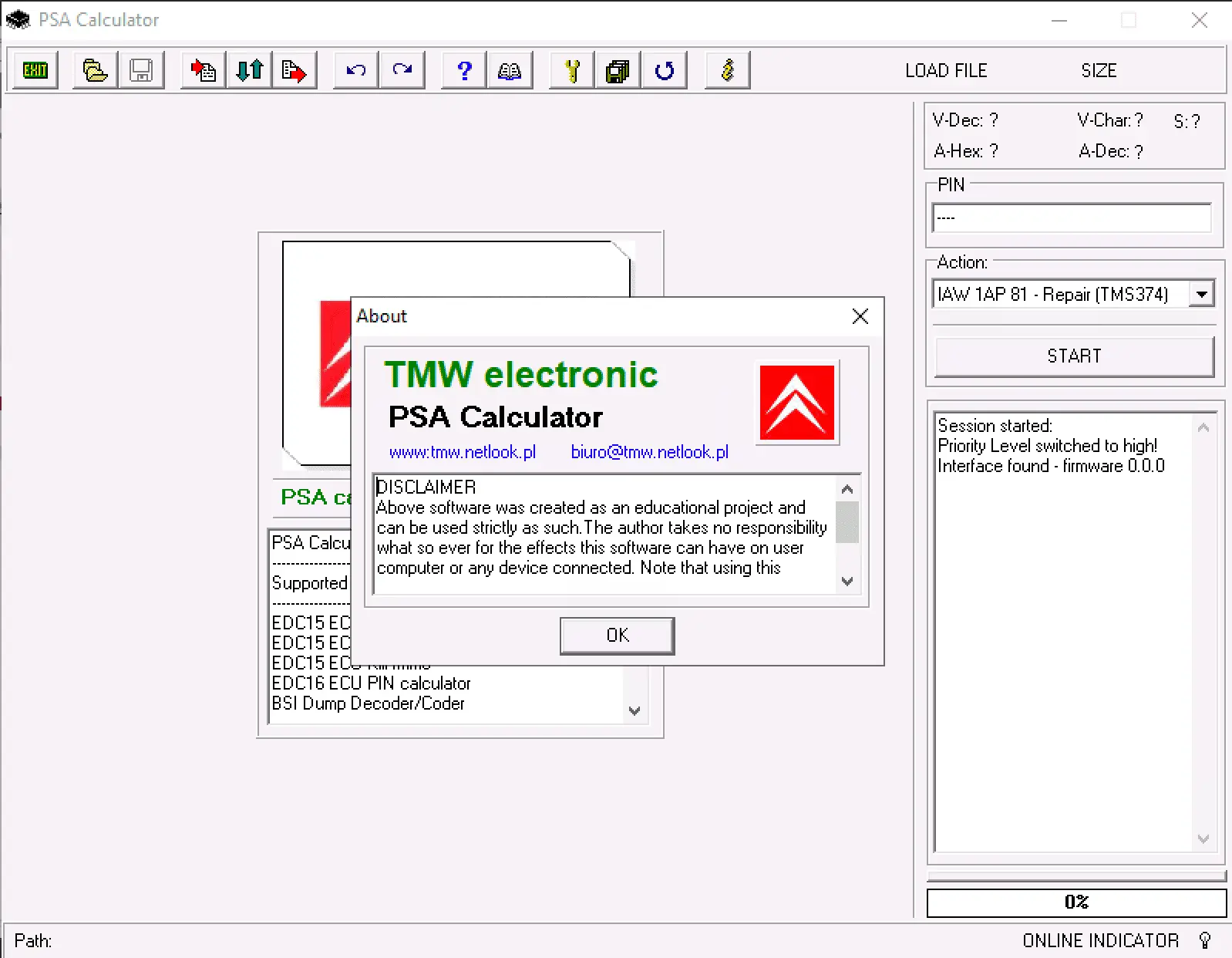
Task: Click the redo arrow icon
Action: 402,71
